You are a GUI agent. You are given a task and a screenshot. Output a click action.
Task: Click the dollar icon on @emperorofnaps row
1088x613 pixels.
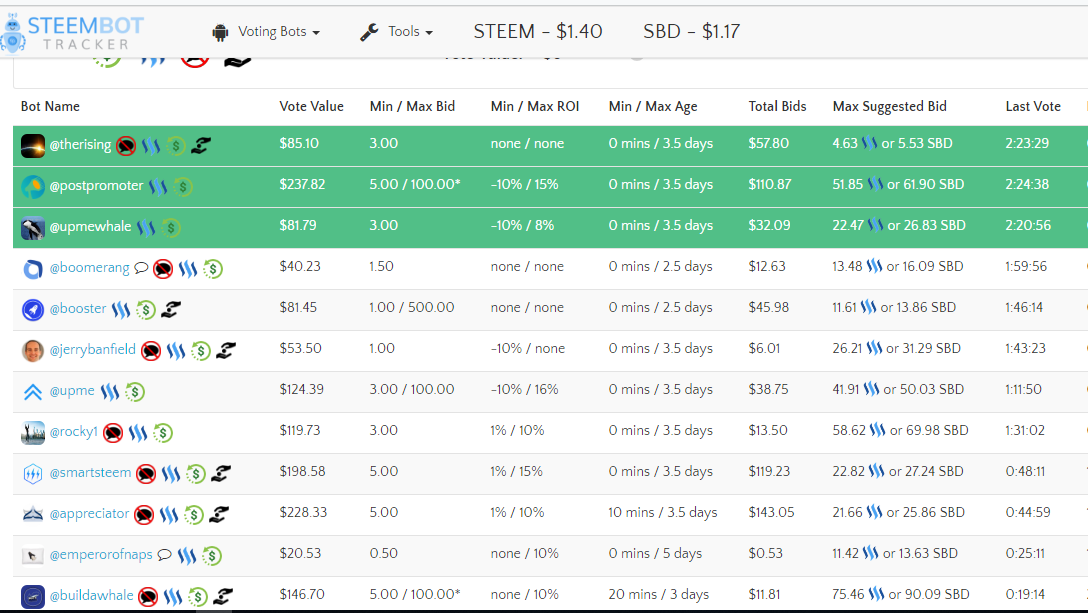coord(212,555)
